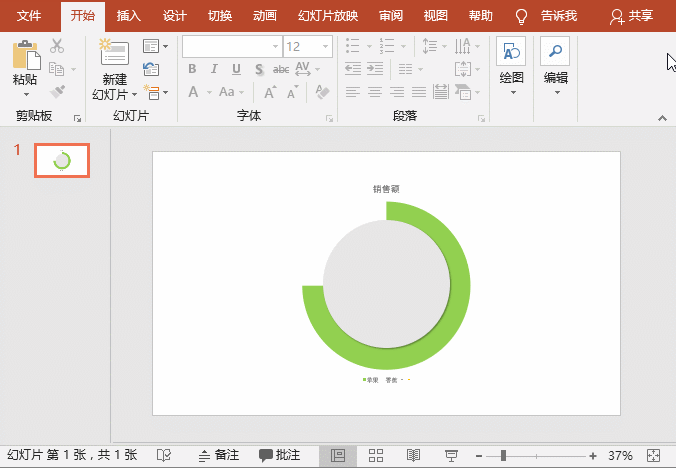The height and width of the screenshot is (468, 676).
Task: Fit slide to current window
Action: click(x=653, y=456)
